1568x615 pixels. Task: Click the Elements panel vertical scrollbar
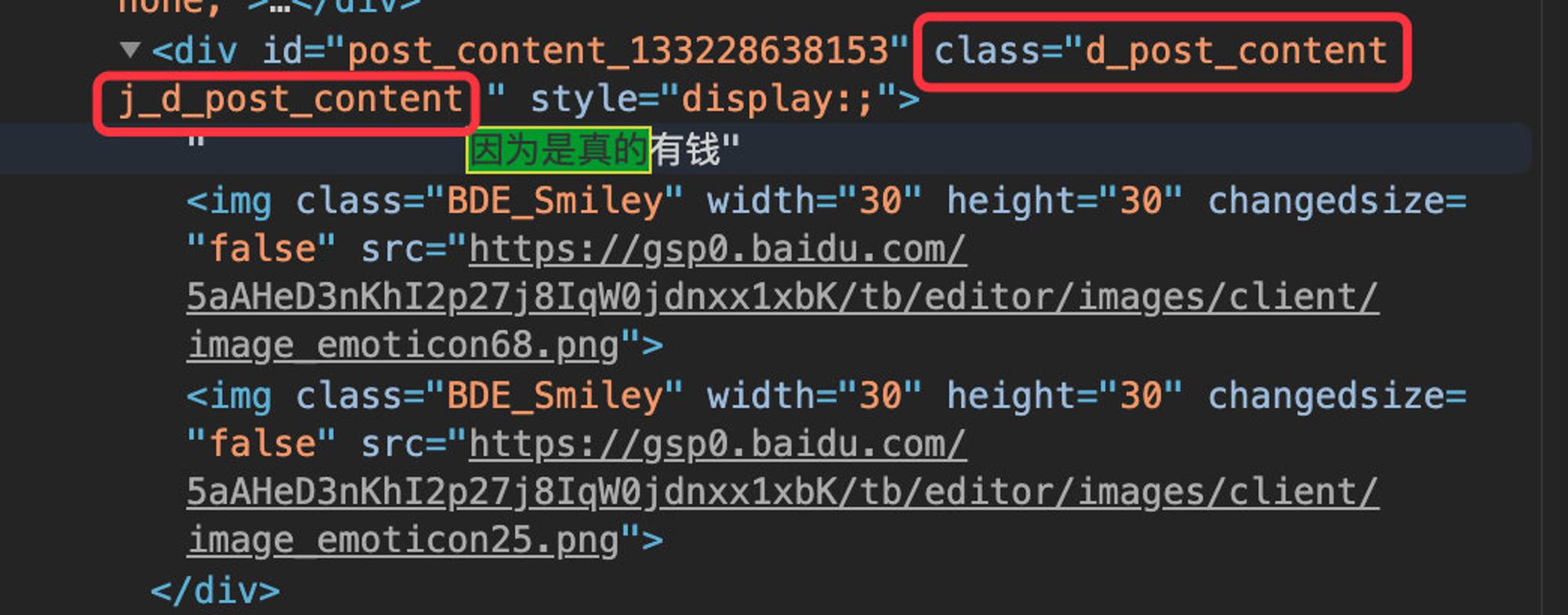[x=1554, y=307]
